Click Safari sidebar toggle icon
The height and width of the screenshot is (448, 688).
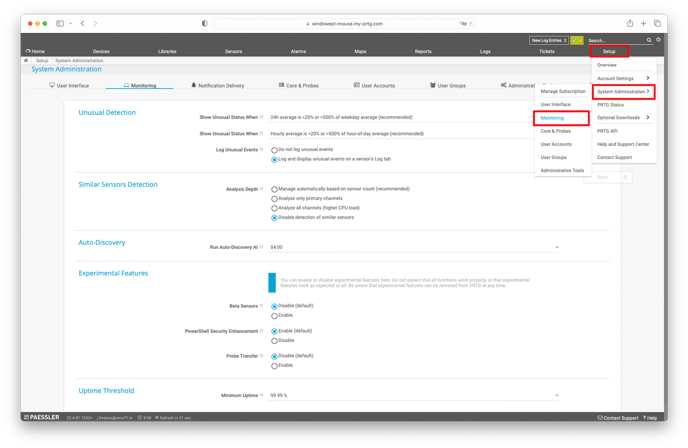pyautogui.click(x=60, y=23)
